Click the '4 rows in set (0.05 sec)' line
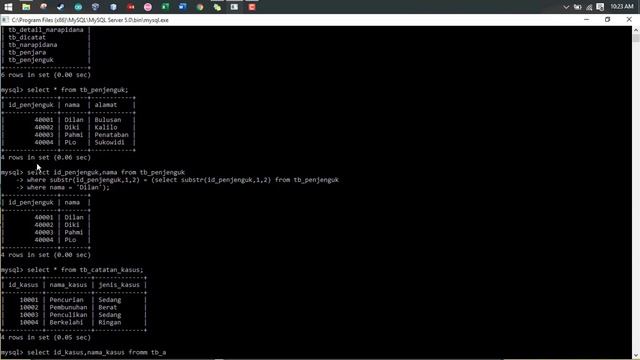This screenshot has height=360, width=640. 46,338
